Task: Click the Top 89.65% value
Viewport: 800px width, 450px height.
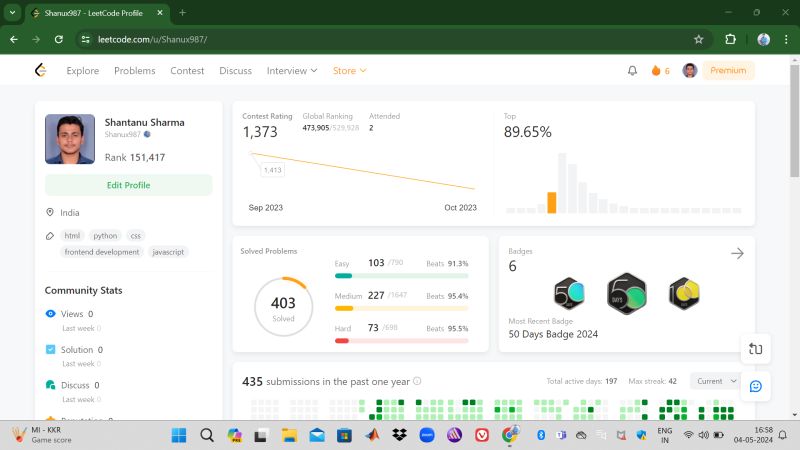Action: tap(528, 132)
